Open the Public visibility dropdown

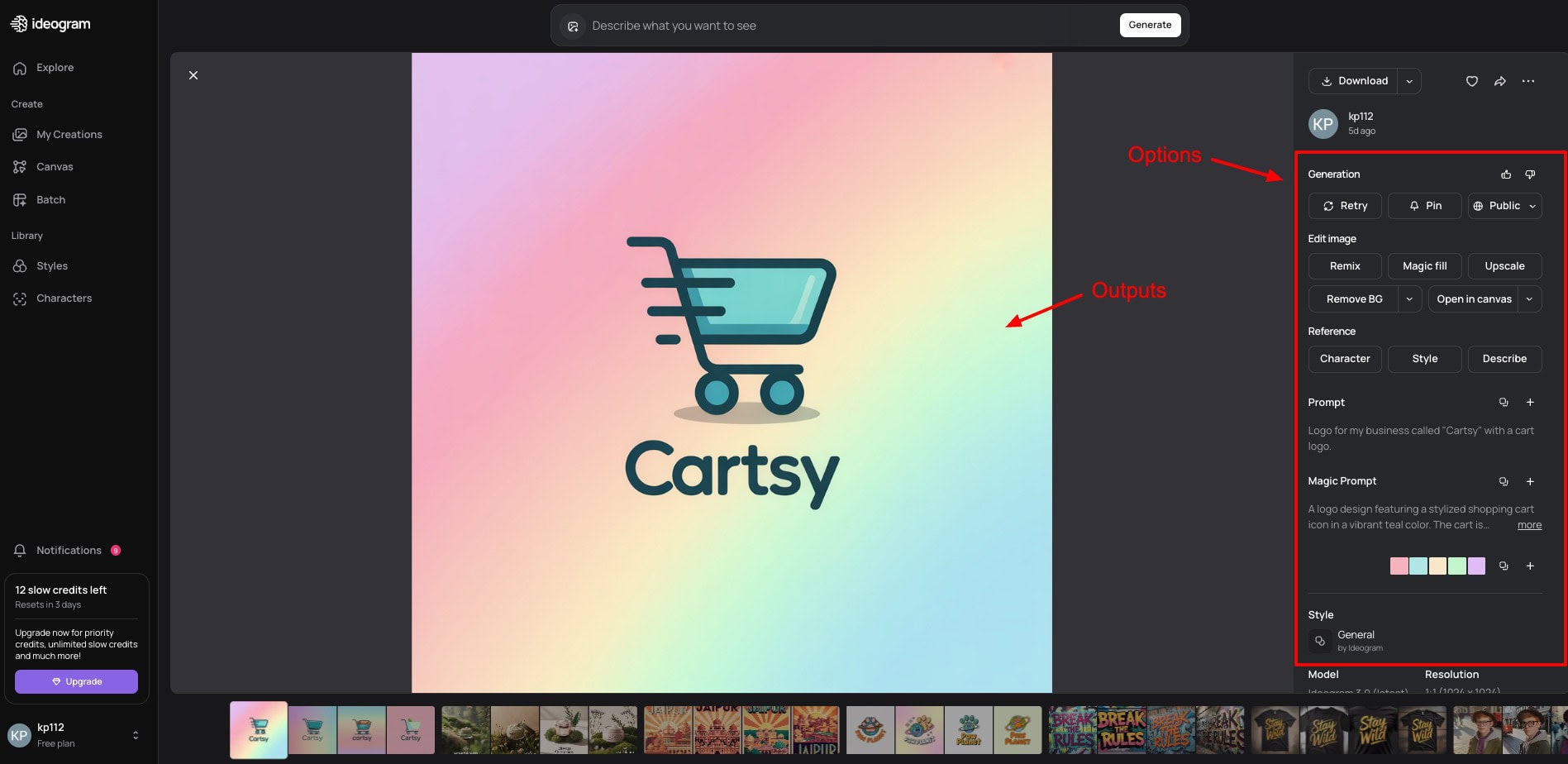pyautogui.click(x=1504, y=206)
